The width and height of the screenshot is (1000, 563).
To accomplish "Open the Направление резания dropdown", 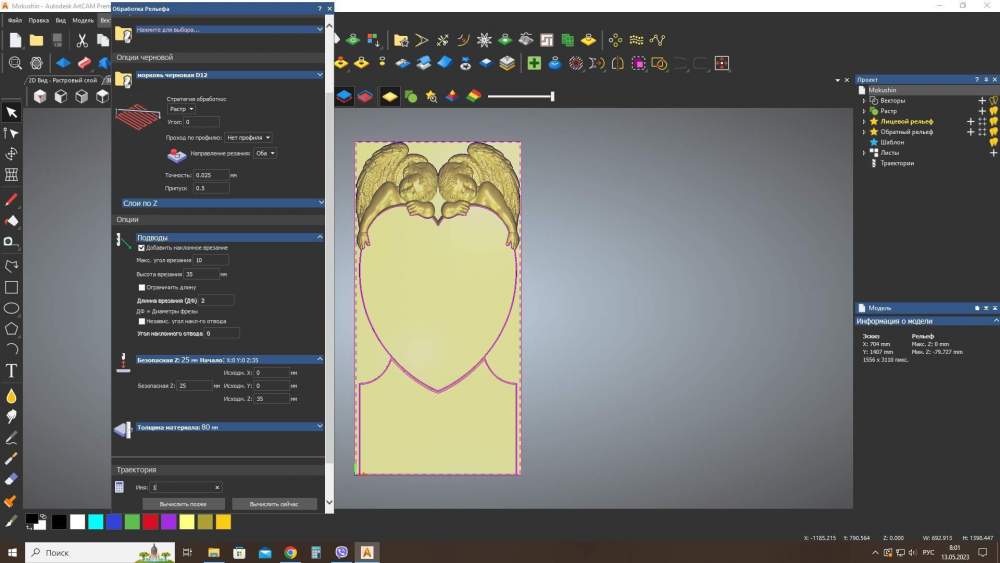I will [265, 154].
